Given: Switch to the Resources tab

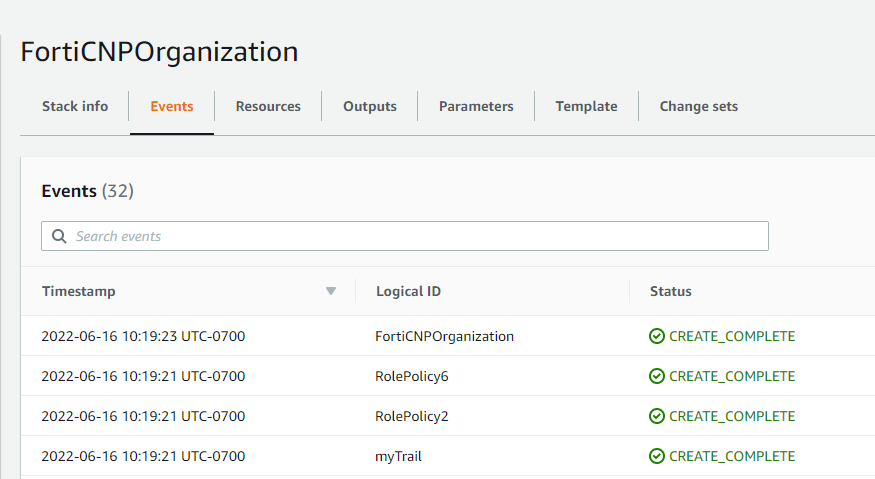Looking at the screenshot, I should (268, 106).
